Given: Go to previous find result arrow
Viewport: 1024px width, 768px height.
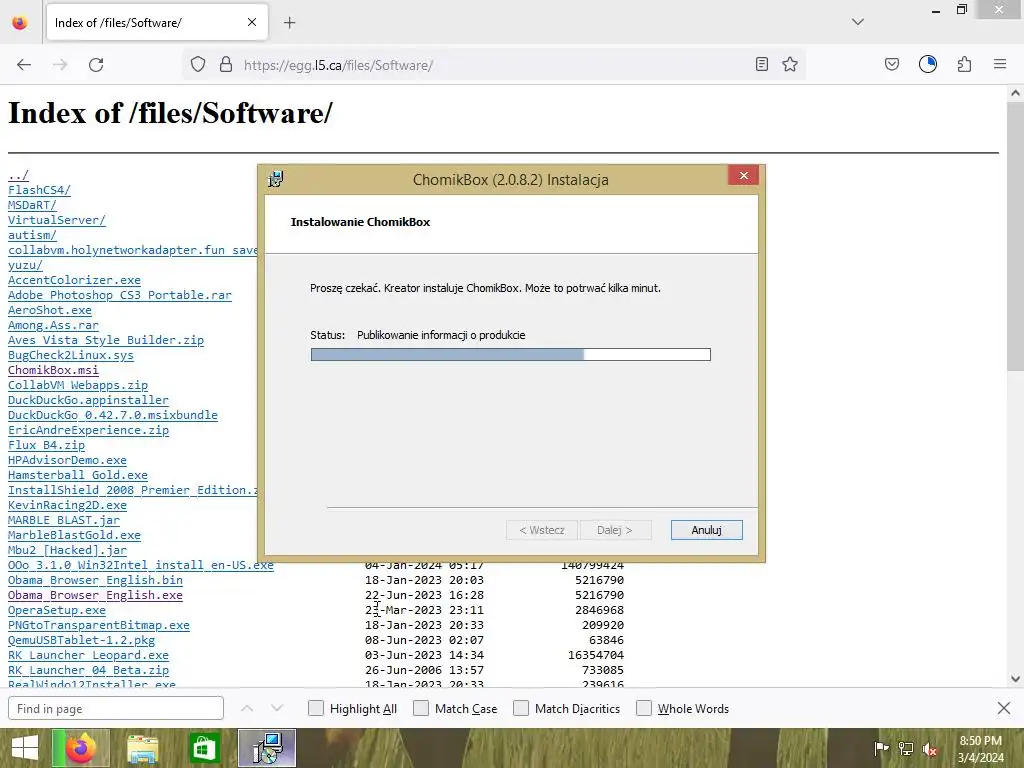Looking at the screenshot, I should [247, 708].
